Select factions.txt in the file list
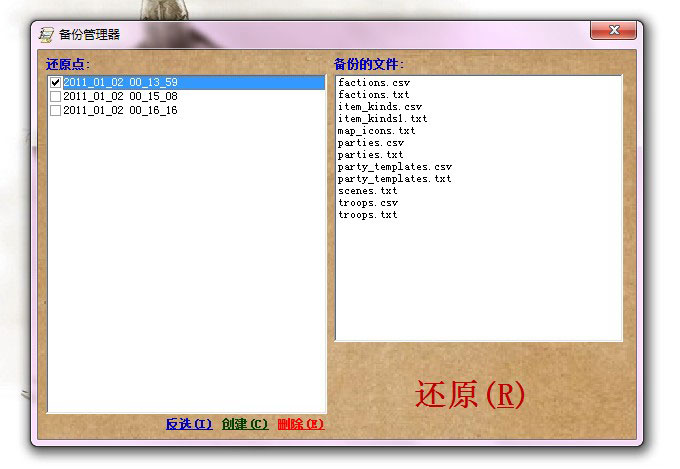This screenshot has height=469, width=680. [x=373, y=95]
